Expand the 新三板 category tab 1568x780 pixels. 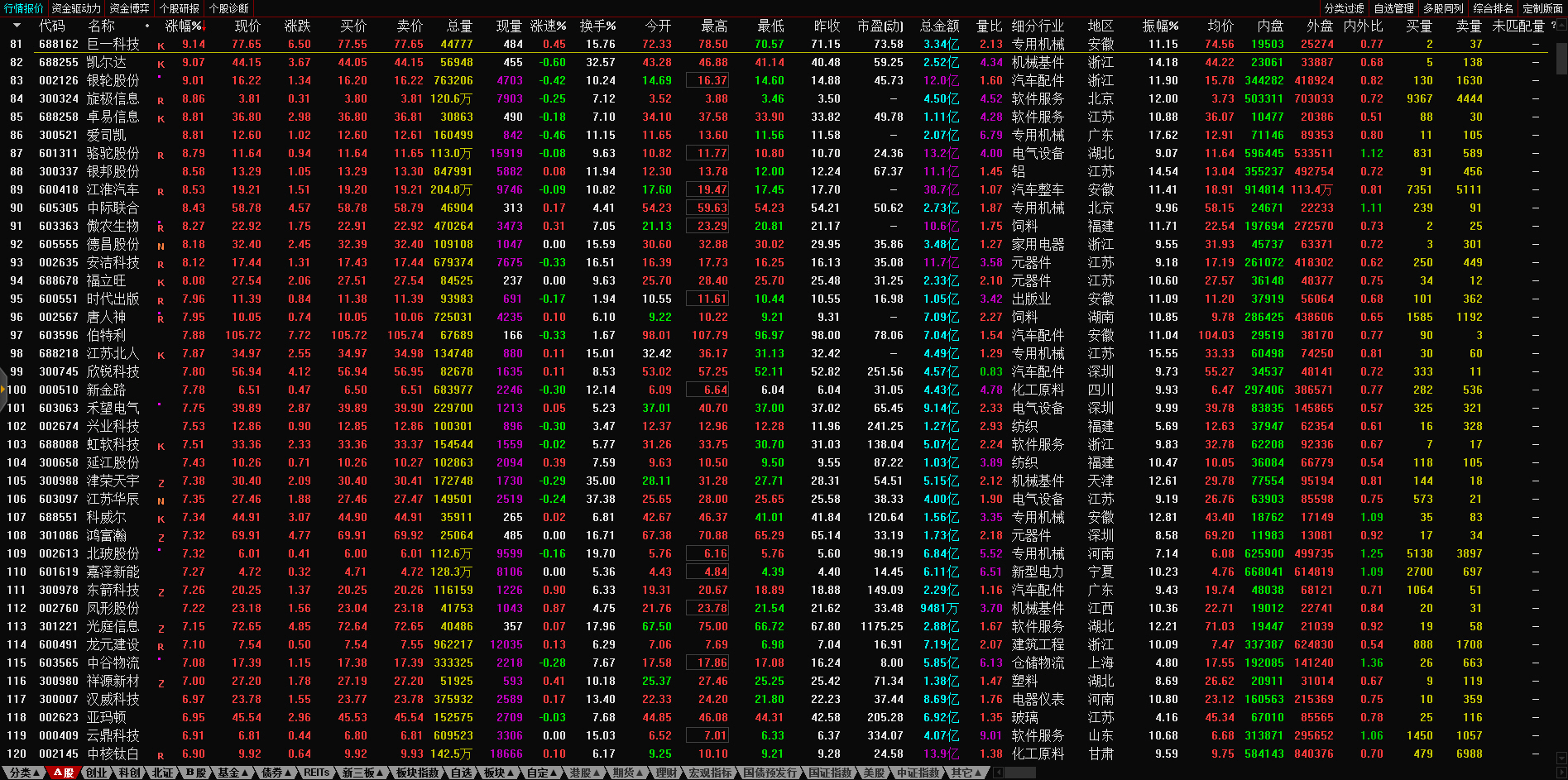(362, 773)
